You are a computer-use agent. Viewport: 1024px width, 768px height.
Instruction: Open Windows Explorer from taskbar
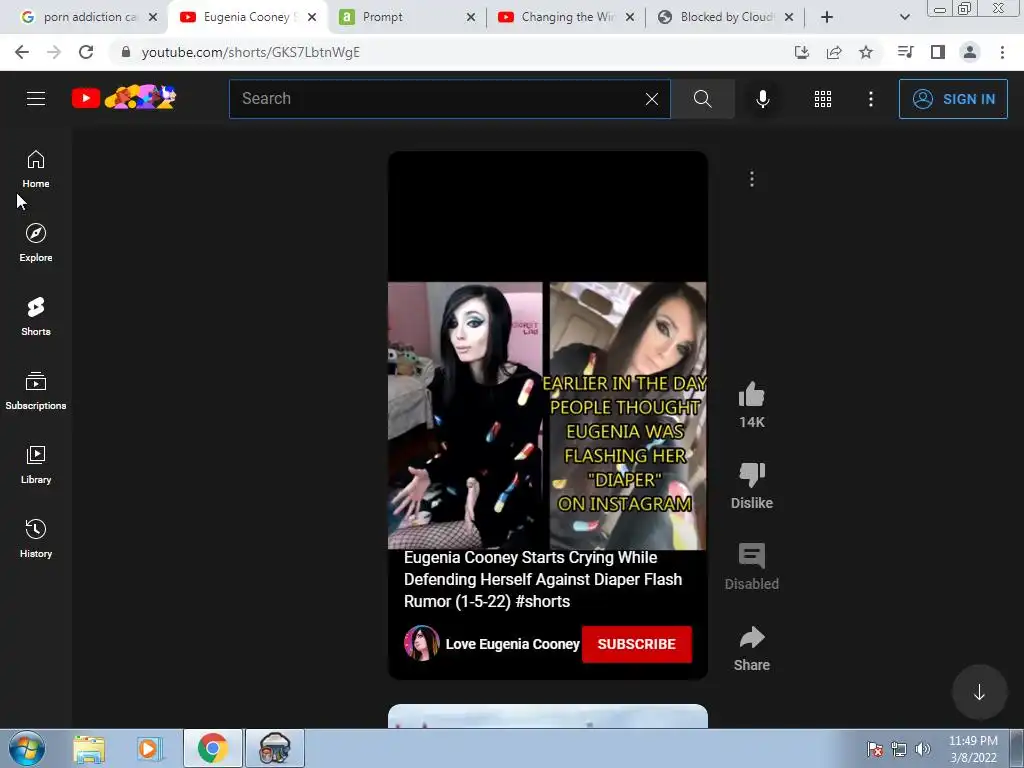[89, 749]
